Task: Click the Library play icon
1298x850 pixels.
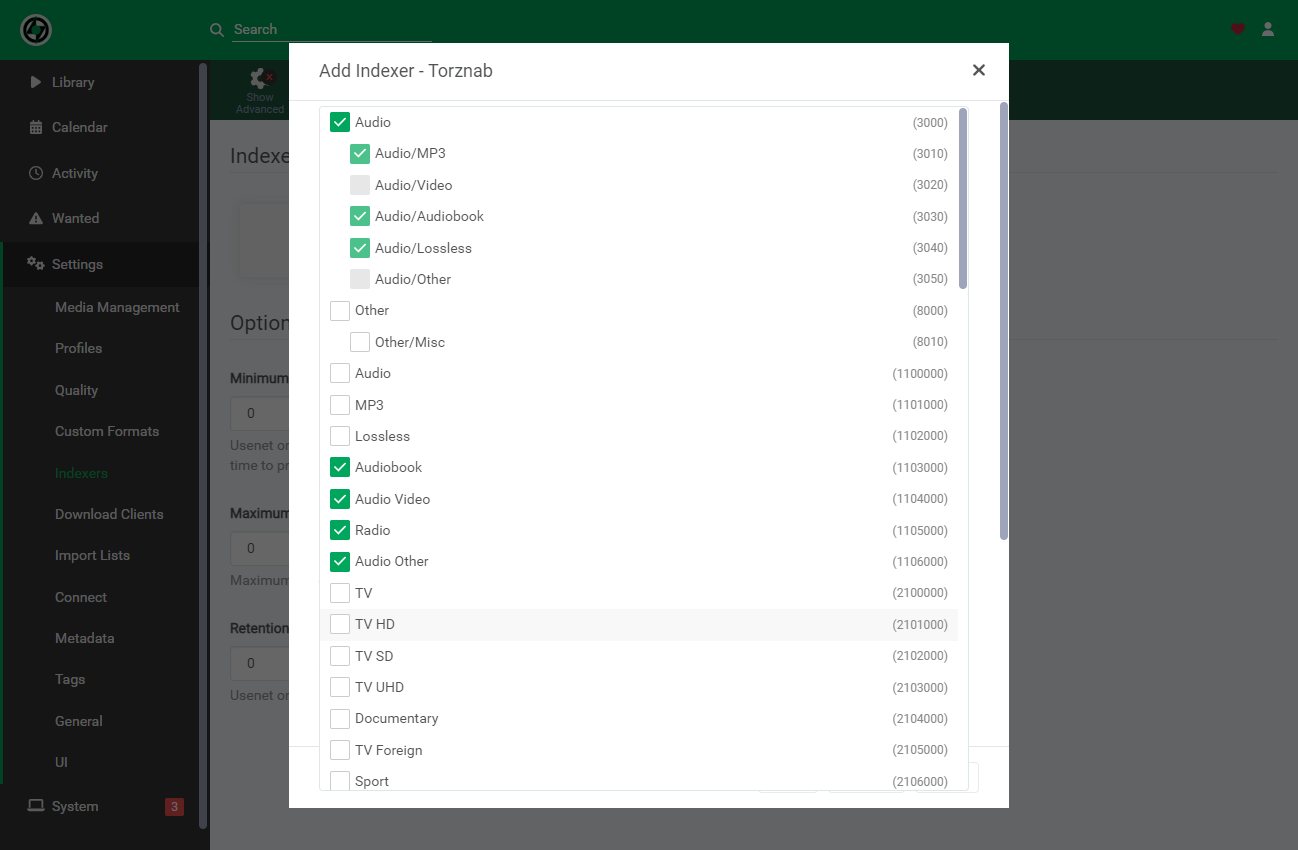Action: (x=36, y=82)
